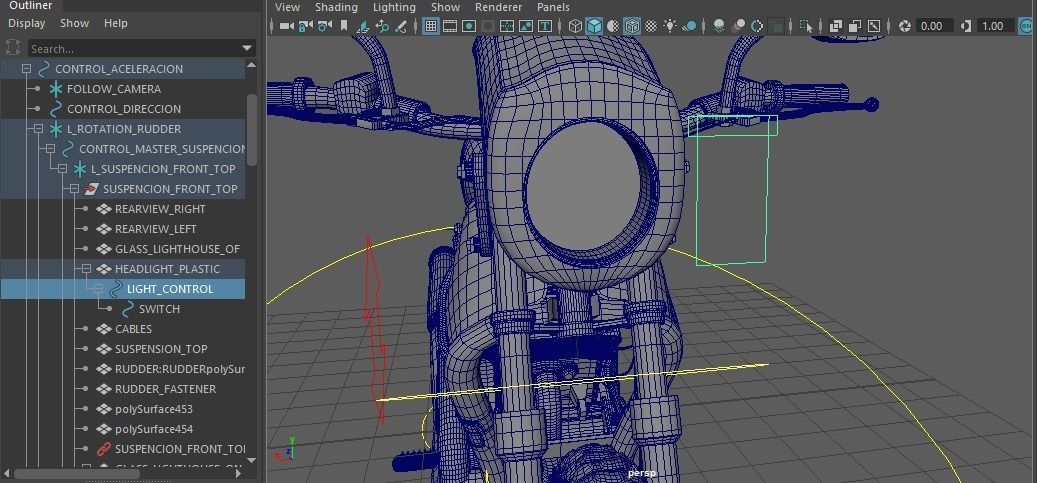Click the Exposure value field 0.00
Viewport: 1037px width, 483px height.
934,26
